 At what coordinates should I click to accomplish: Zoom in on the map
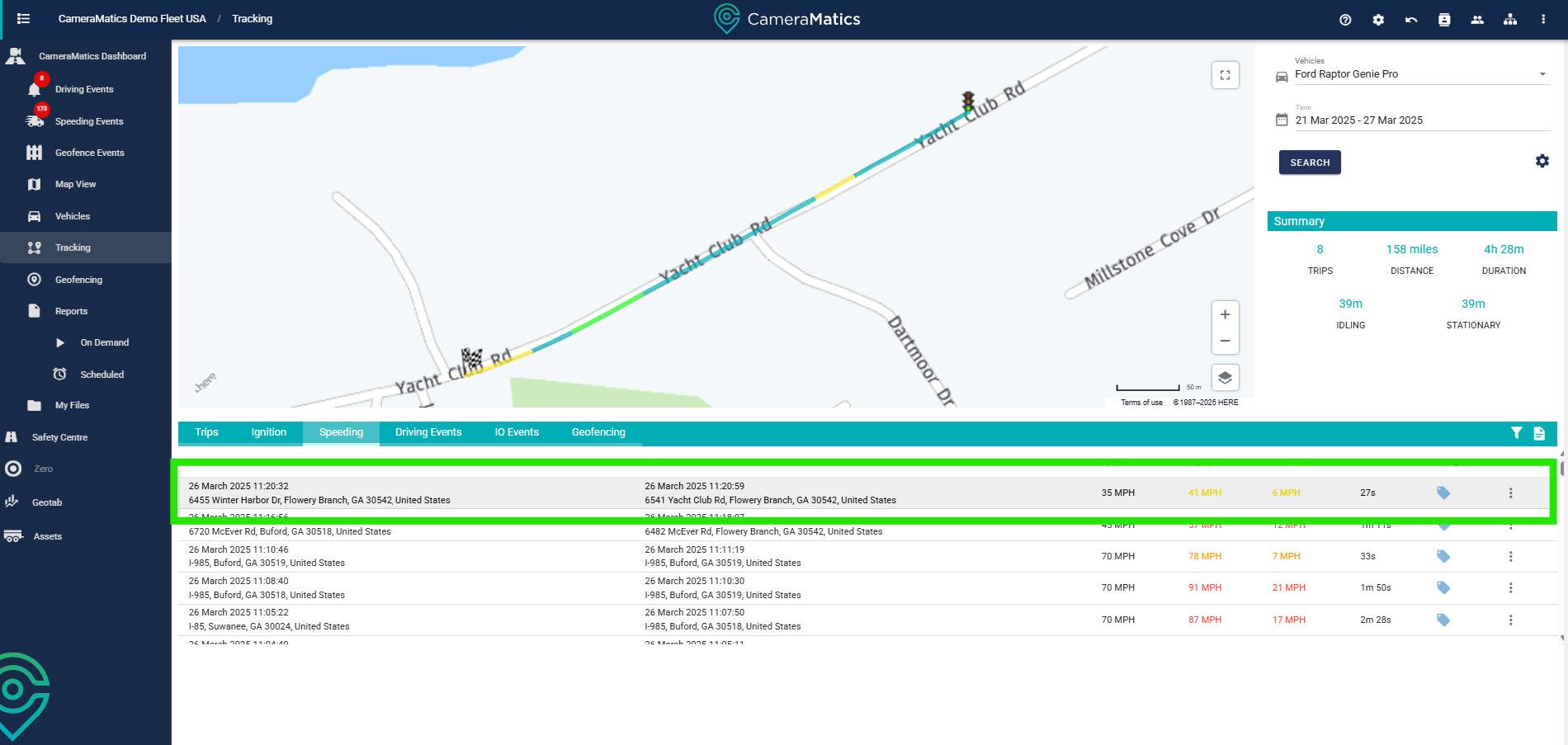(1225, 314)
